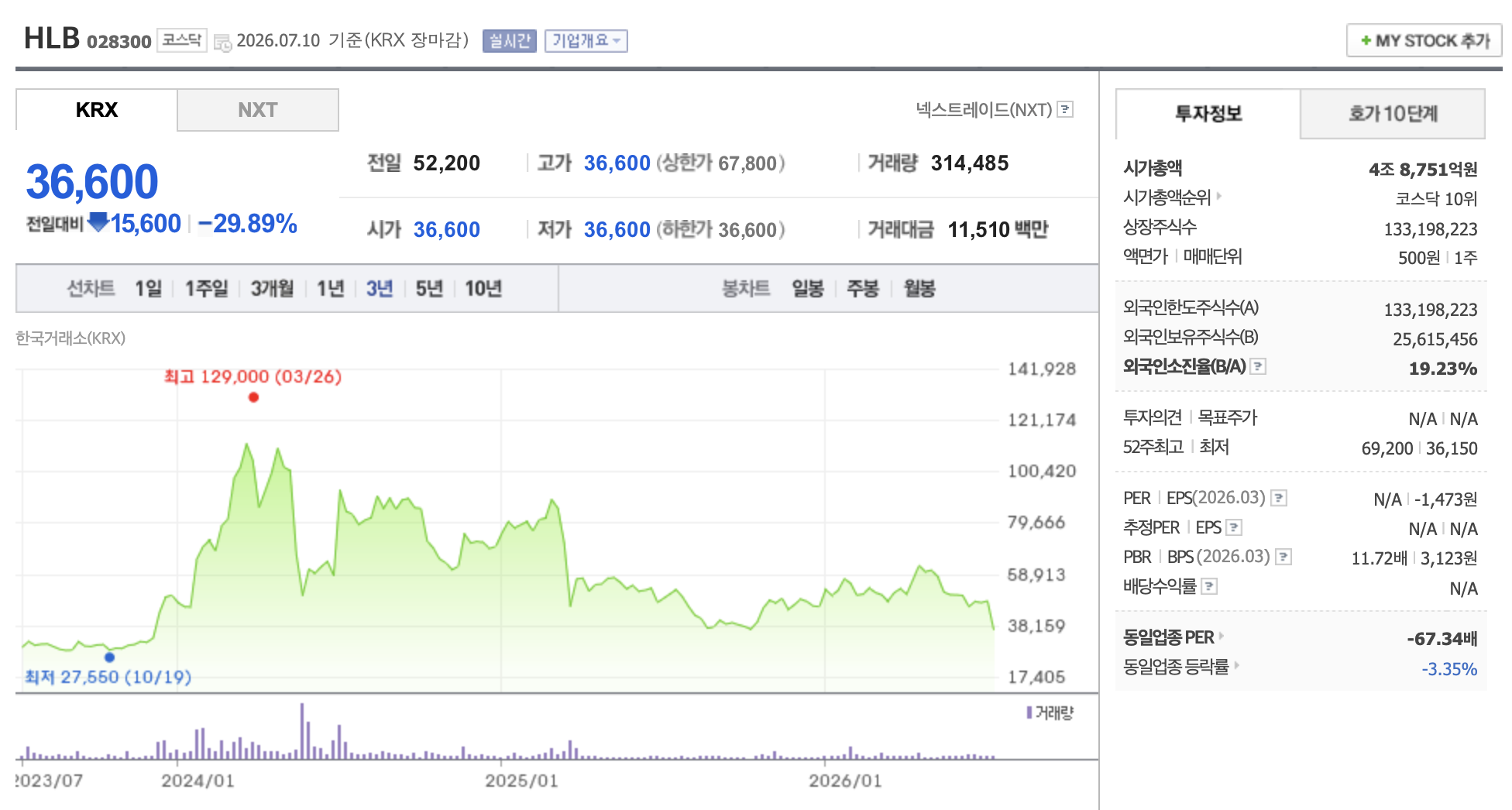Viewport: 1512px width, 810px height.
Task: Open help icon beside BPS (2026.03)
Action: pos(1283,557)
